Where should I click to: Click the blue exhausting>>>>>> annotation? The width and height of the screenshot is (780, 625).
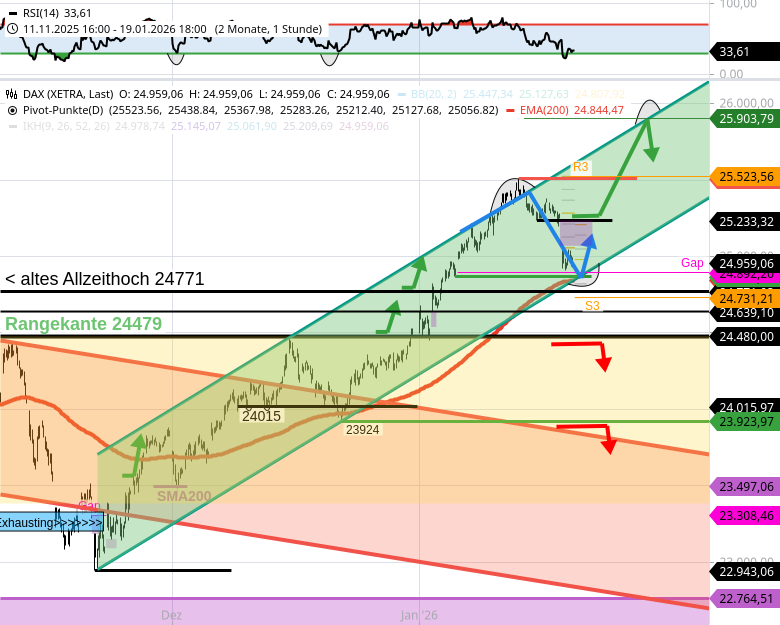(x=52, y=522)
